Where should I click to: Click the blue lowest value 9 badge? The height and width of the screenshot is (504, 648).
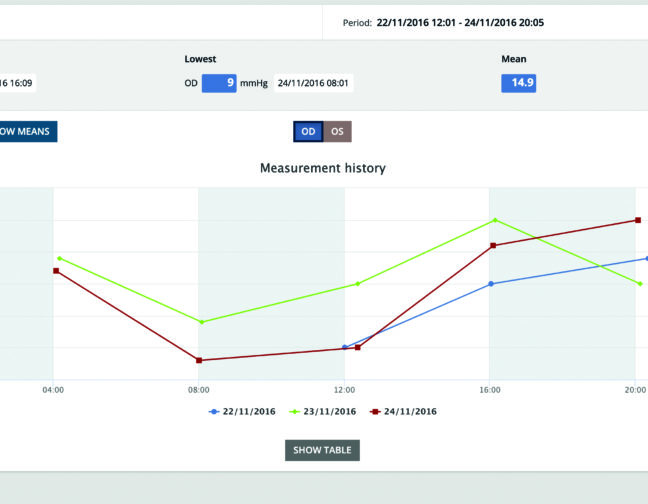pyautogui.click(x=219, y=83)
